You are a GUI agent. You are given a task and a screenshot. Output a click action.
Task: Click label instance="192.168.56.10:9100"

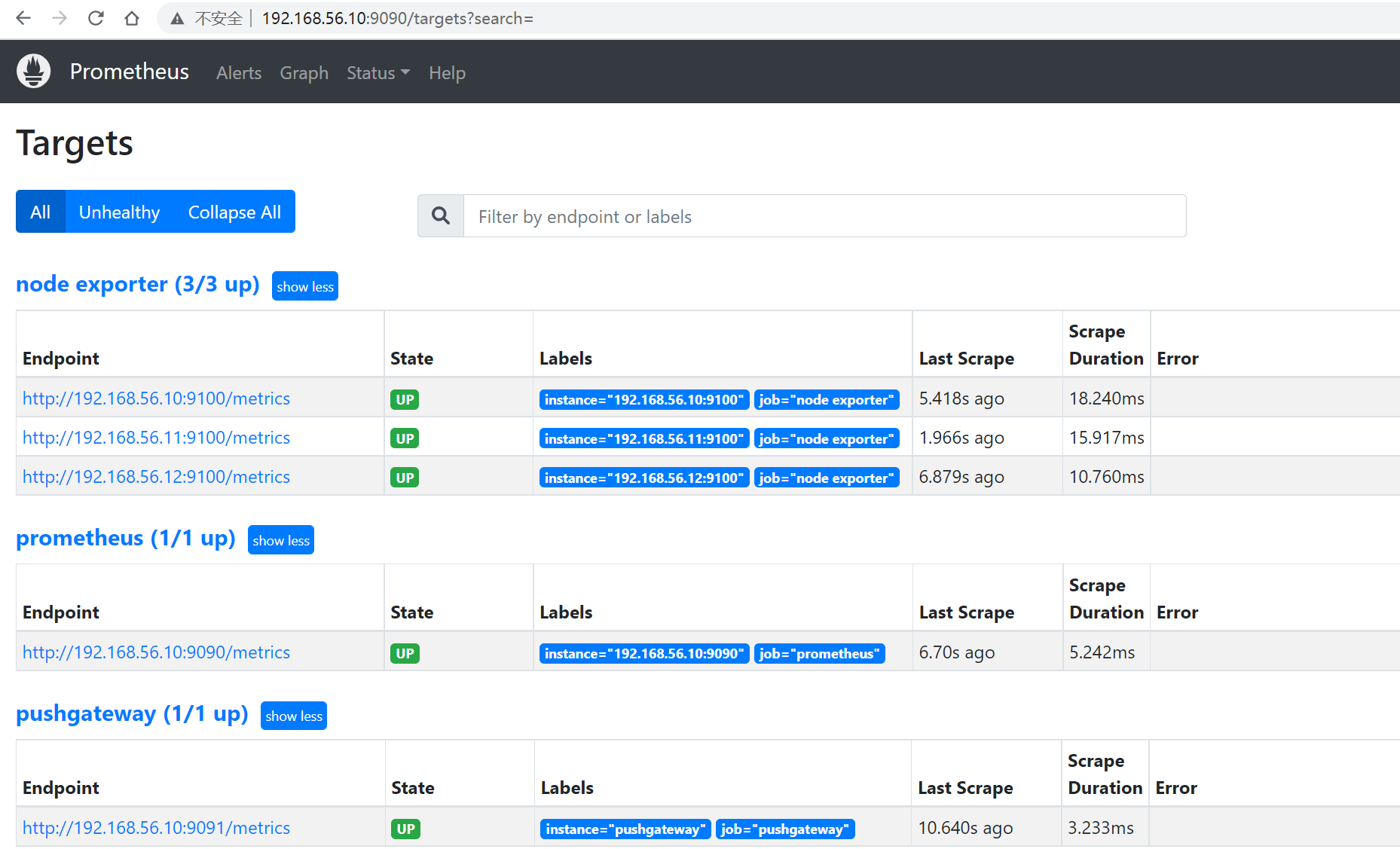point(644,399)
